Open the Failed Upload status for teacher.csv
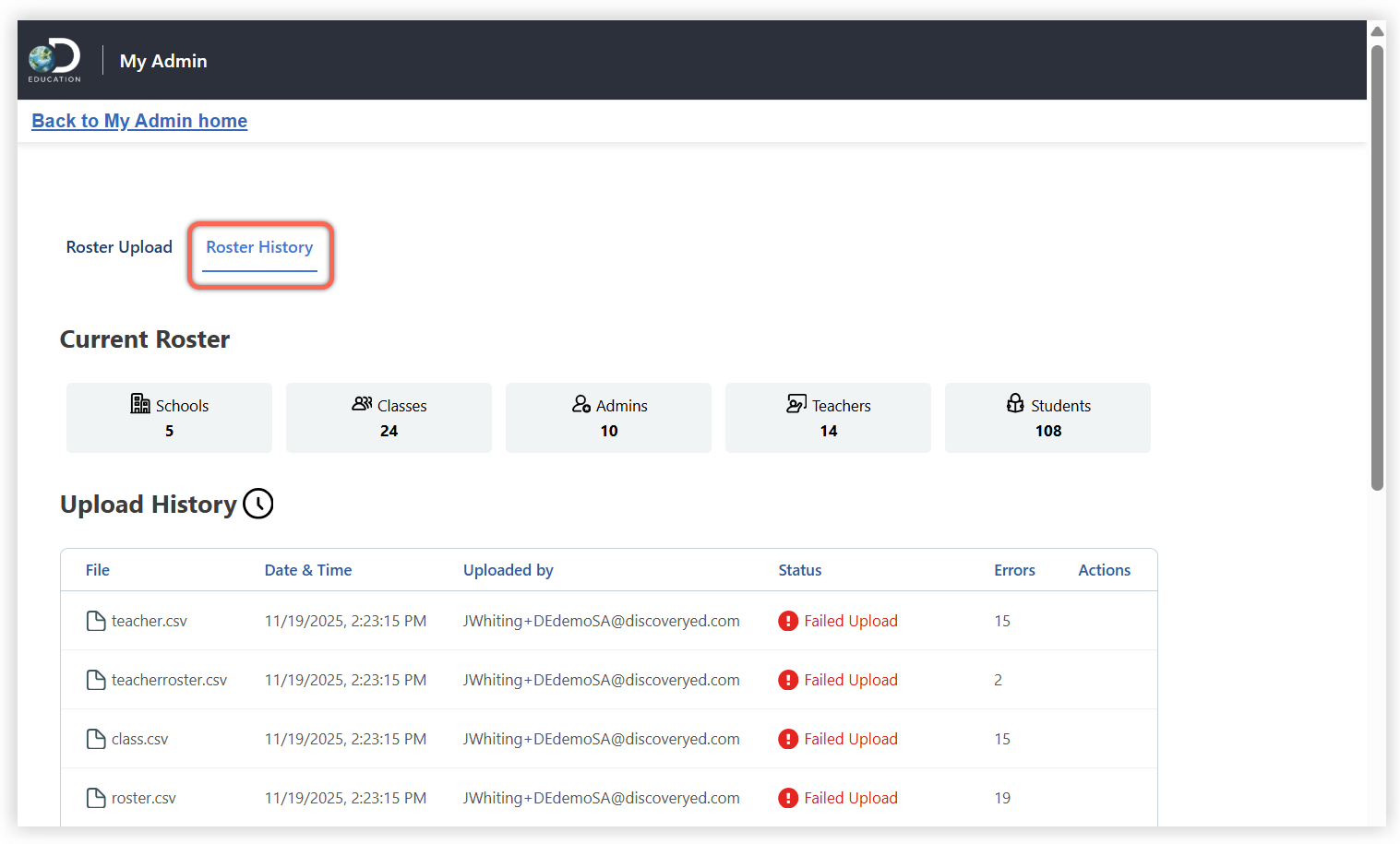Image resolution: width=1400 pixels, height=844 pixels. tap(850, 621)
